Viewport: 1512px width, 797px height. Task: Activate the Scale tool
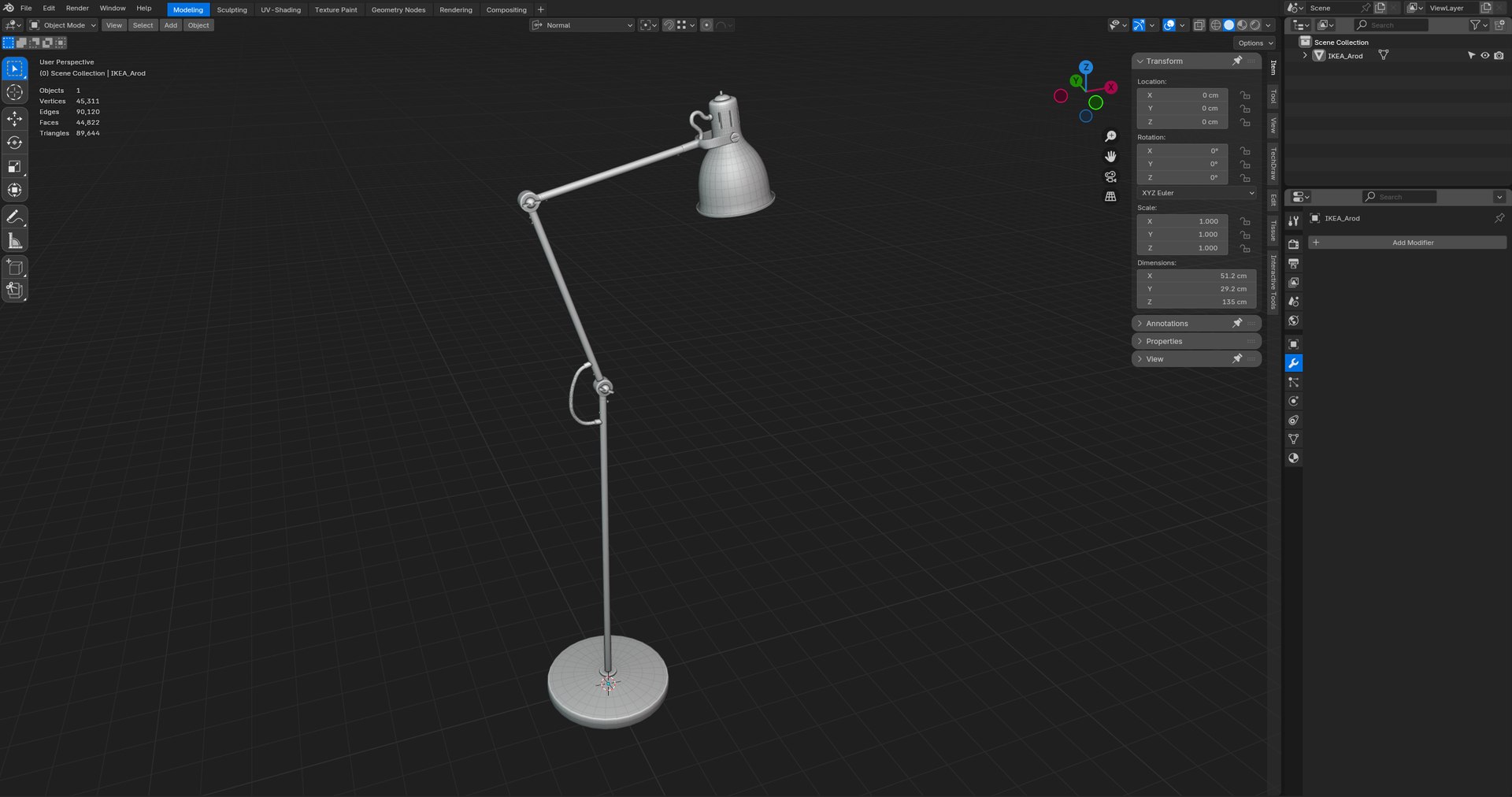click(x=15, y=166)
